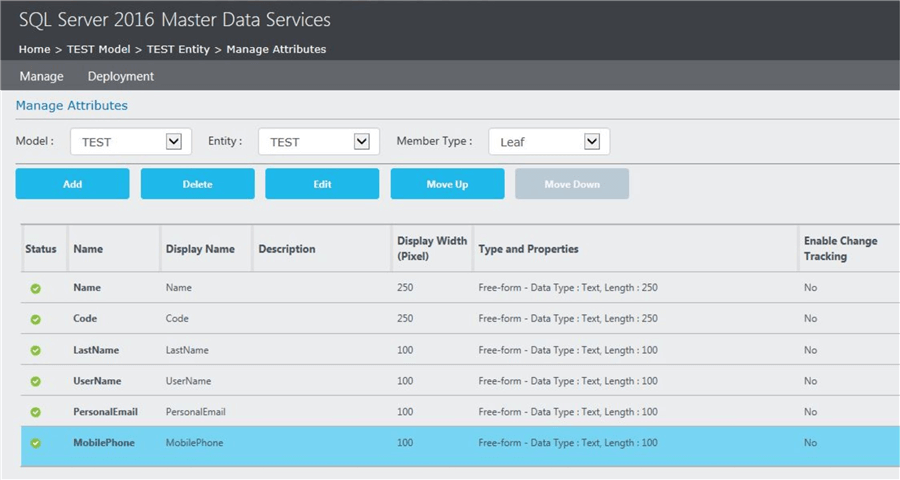Navigate to TEST Model breadcrumb link

(x=100, y=49)
